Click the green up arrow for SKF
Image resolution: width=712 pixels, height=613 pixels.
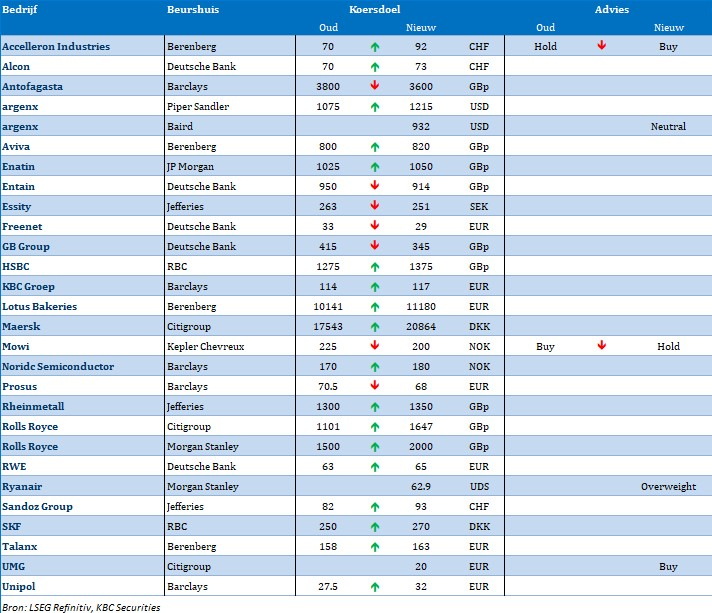point(375,527)
